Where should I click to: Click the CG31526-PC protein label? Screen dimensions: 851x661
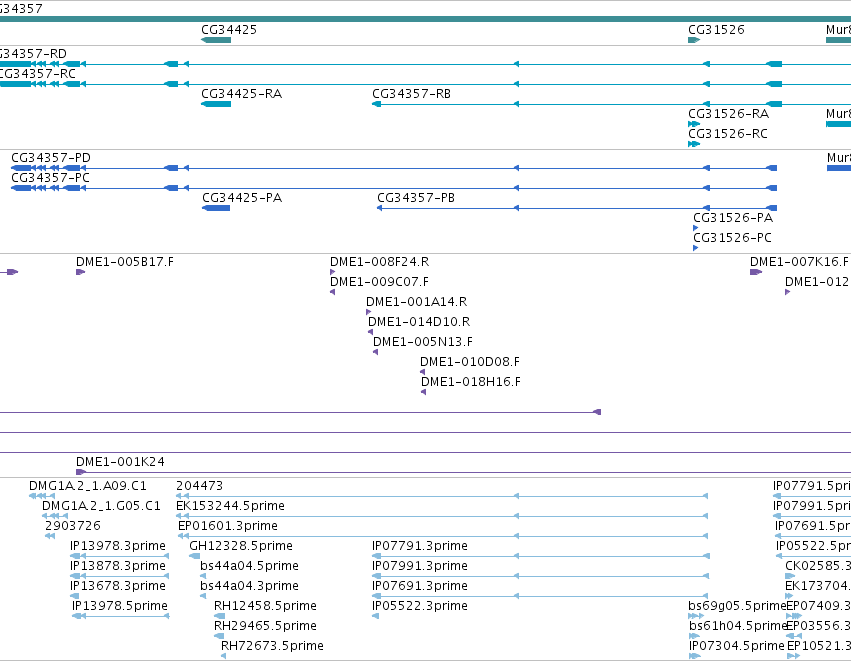[732, 238]
